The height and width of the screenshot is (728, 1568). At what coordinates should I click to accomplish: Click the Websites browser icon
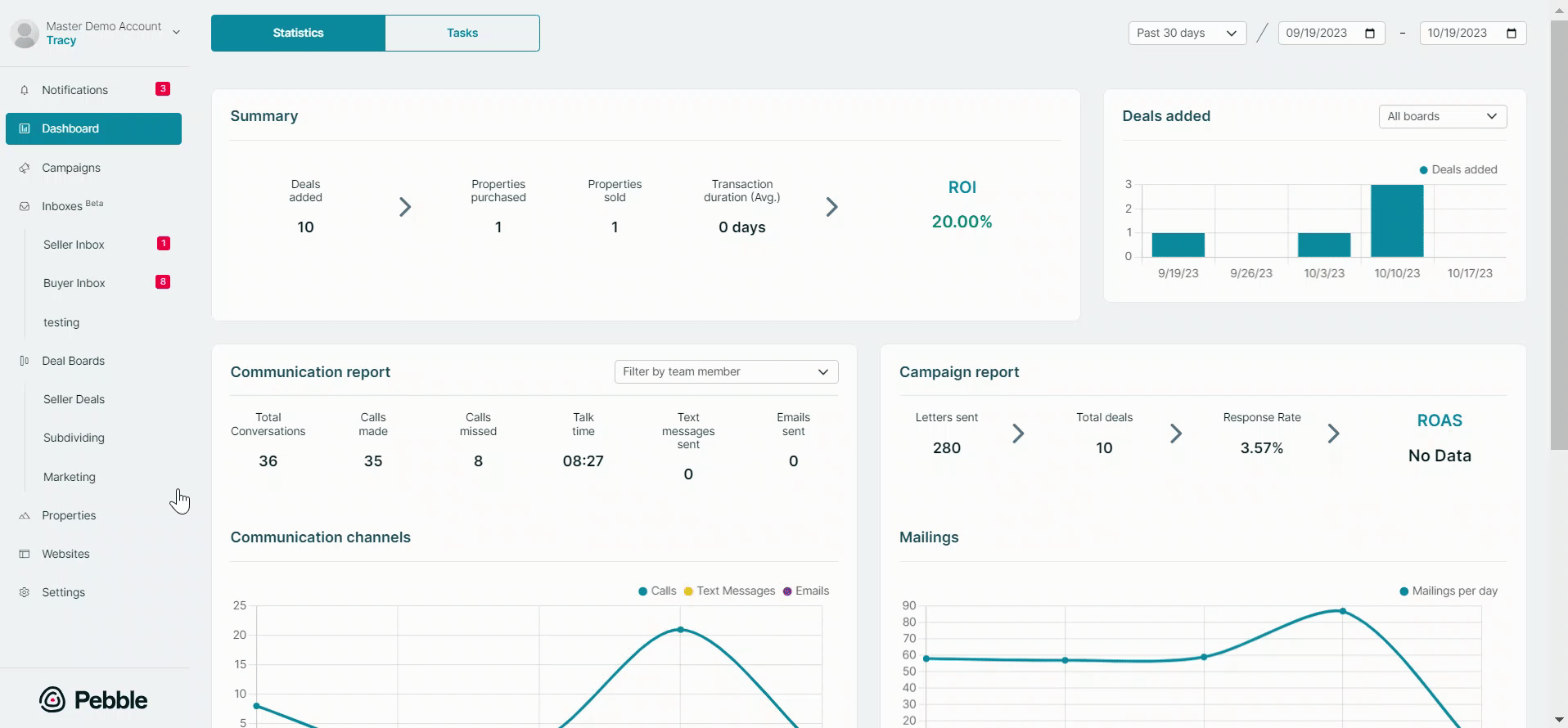click(x=25, y=554)
